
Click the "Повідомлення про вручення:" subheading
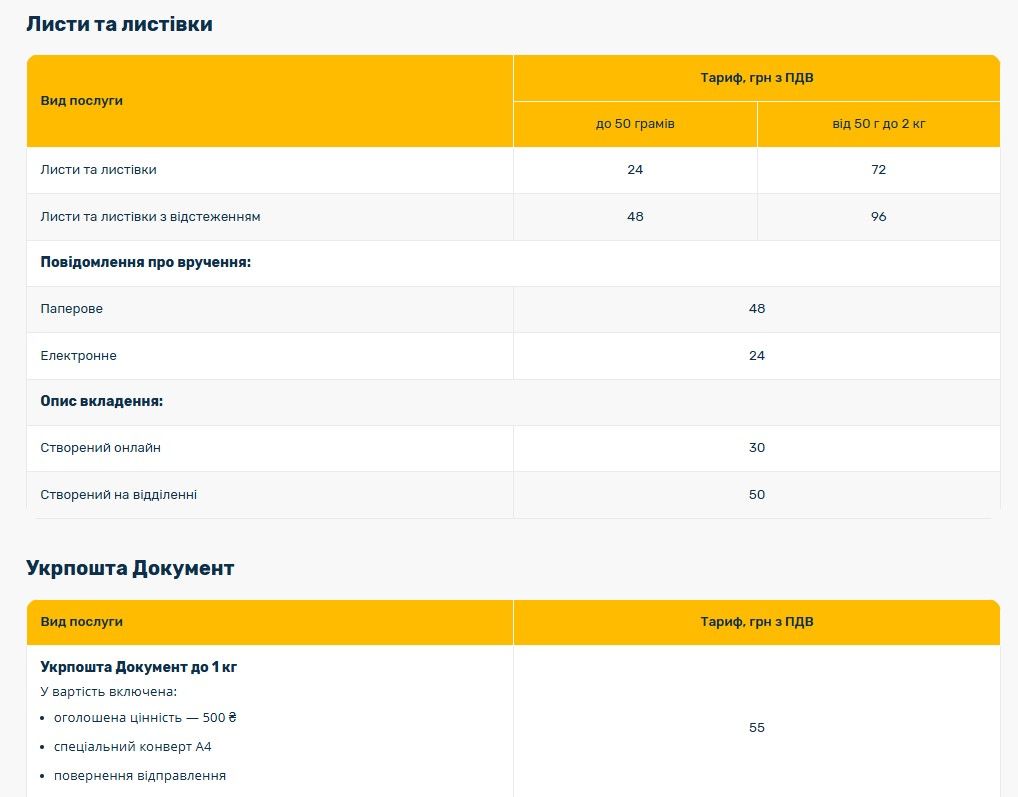(145, 262)
